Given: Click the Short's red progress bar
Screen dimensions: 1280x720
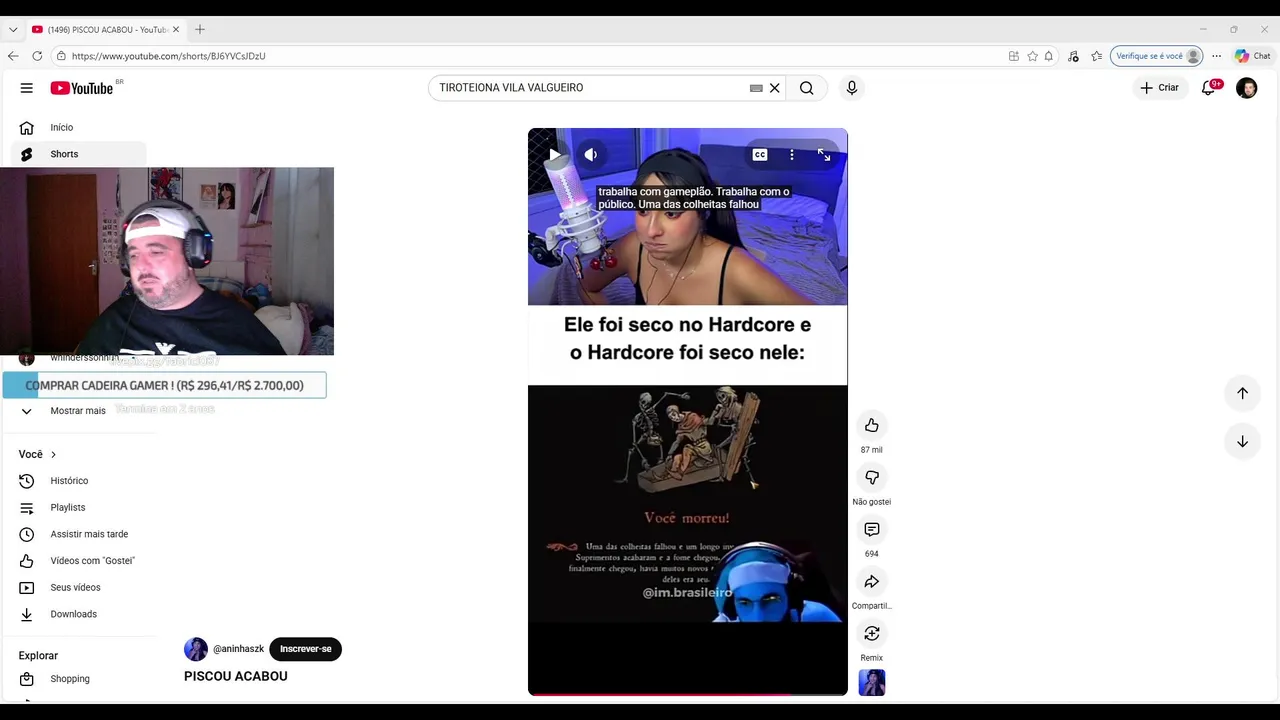Looking at the screenshot, I should (x=688, y=693).
